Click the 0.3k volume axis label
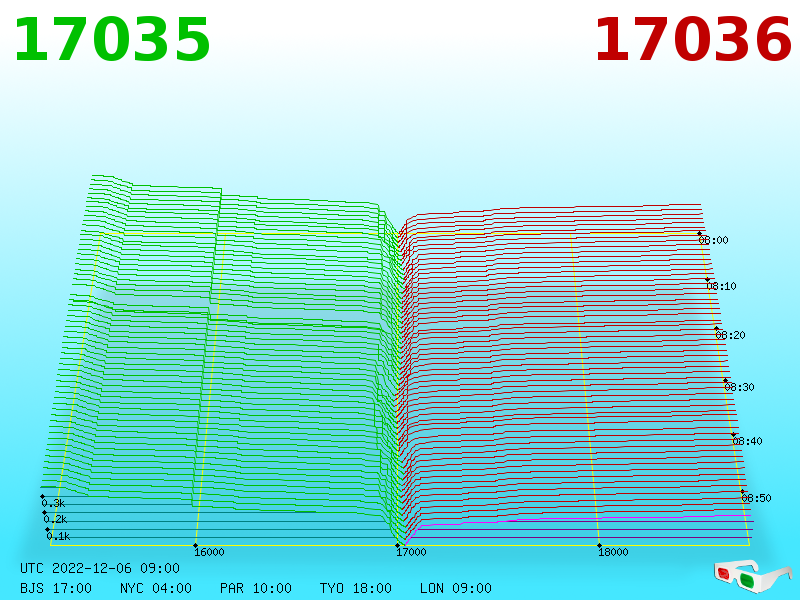The width and height of the screenshot is (800, 600). [x=53, y=503]
